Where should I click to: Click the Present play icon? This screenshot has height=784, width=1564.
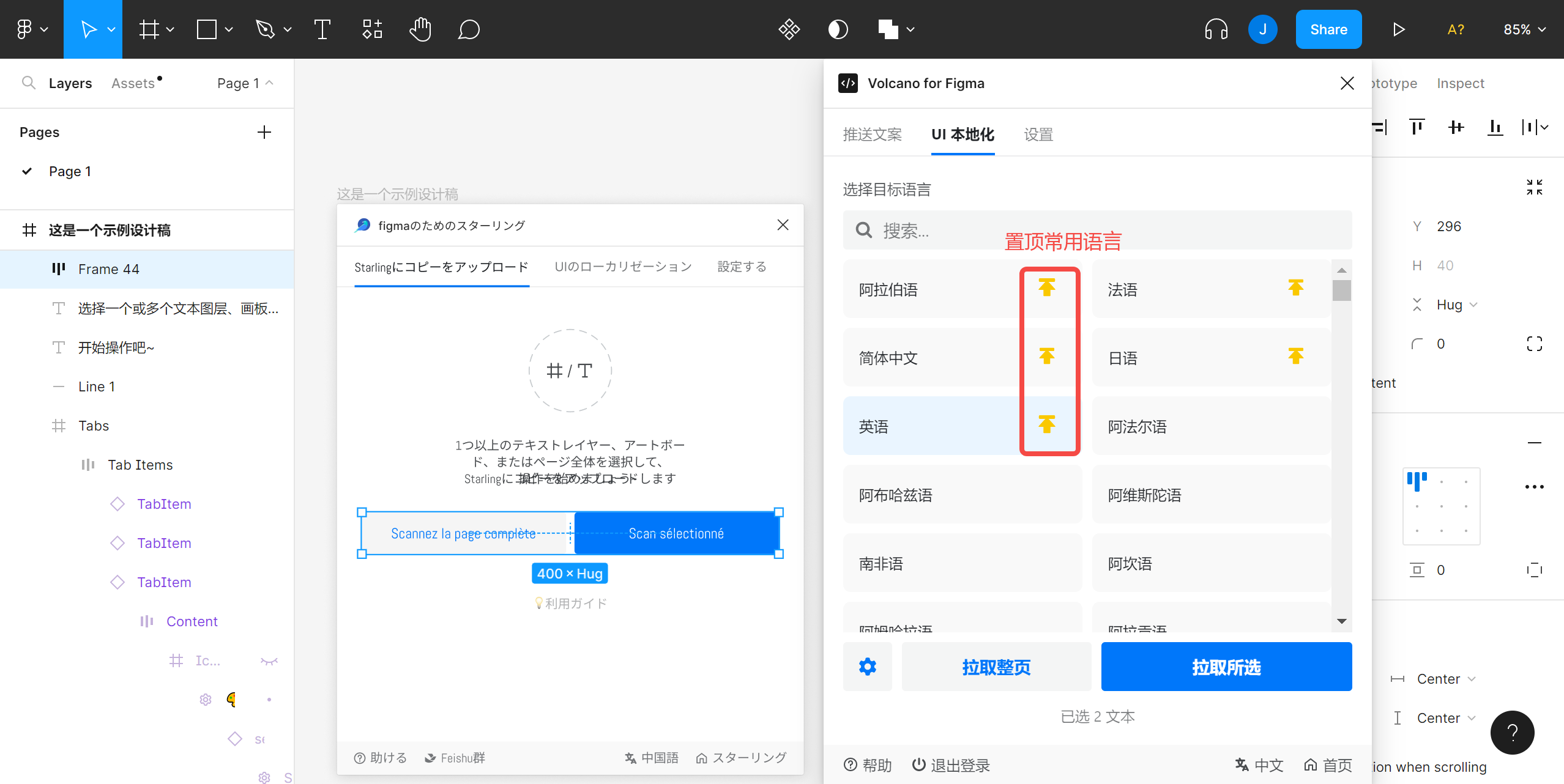tap(1398, 29)
